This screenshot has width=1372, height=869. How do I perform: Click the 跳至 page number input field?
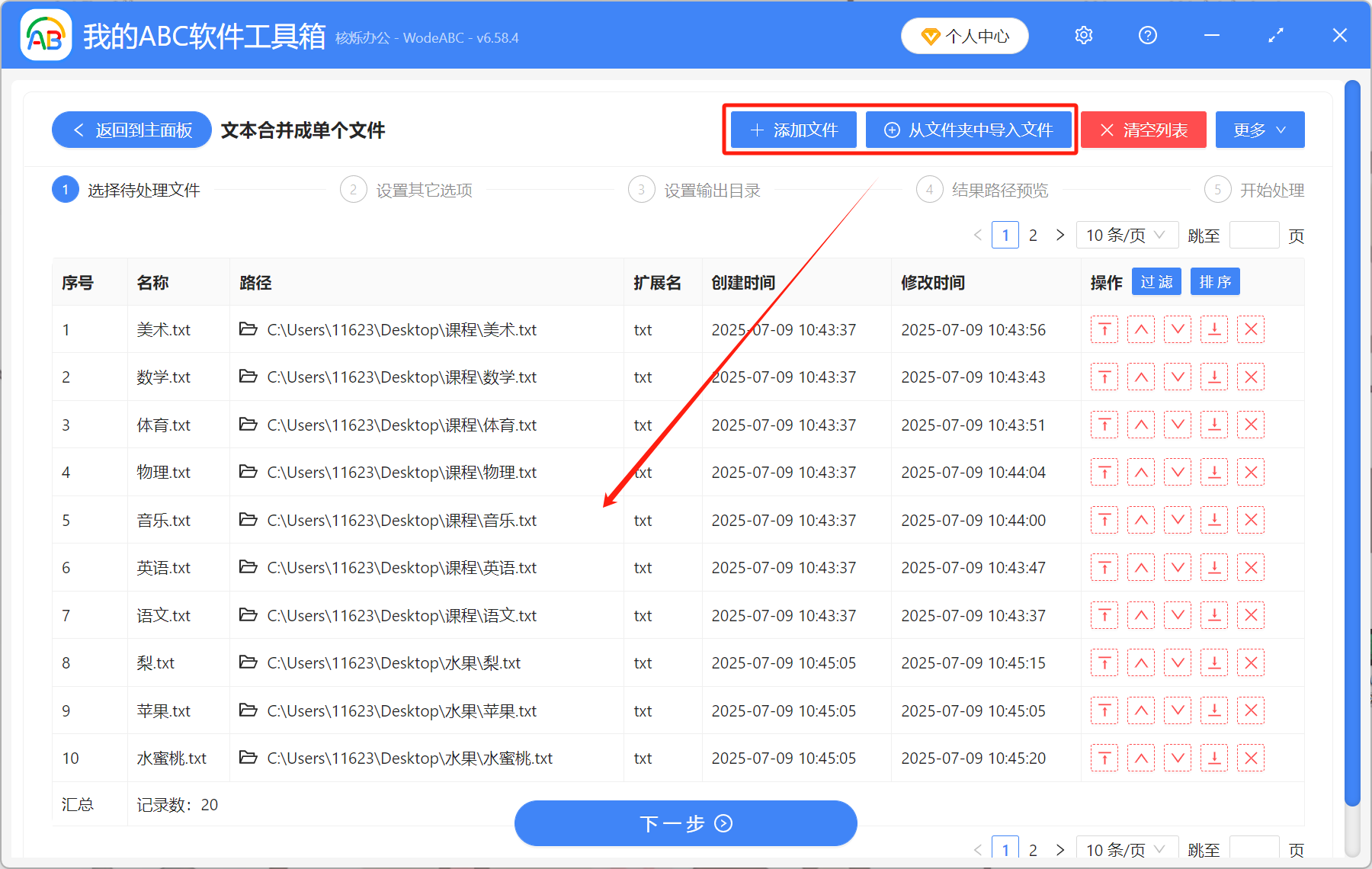point(1254,235)
